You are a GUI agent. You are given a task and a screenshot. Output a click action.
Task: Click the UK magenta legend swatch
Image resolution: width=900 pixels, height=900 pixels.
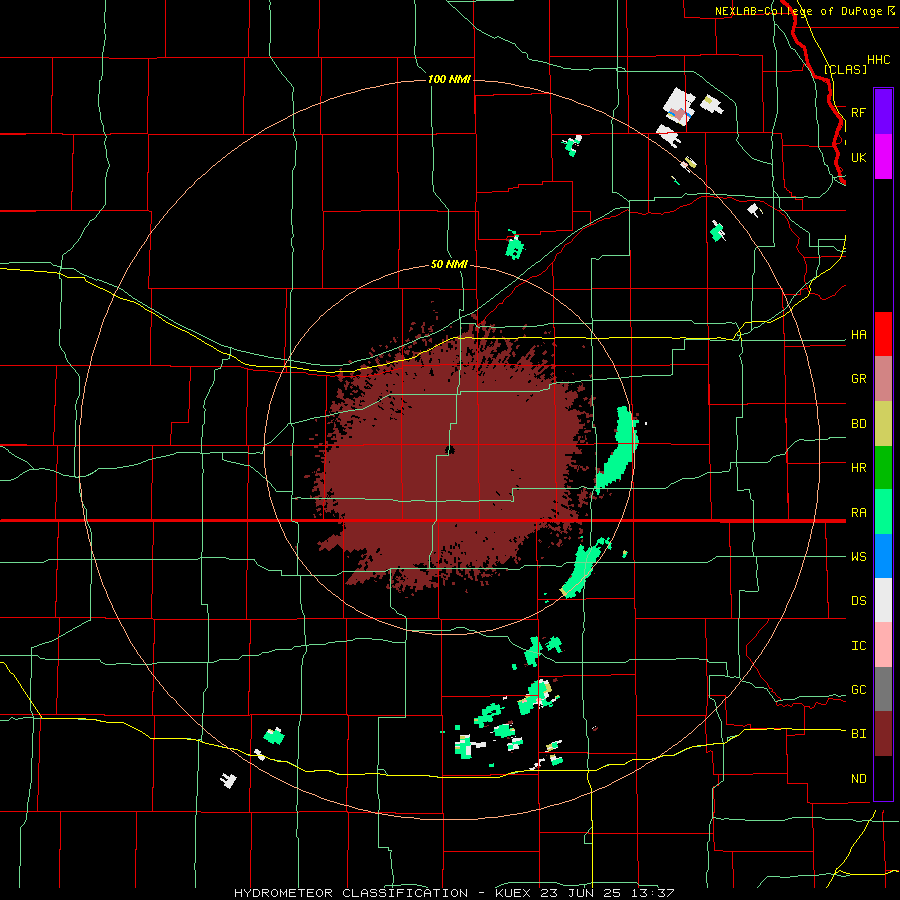(883, 157)
